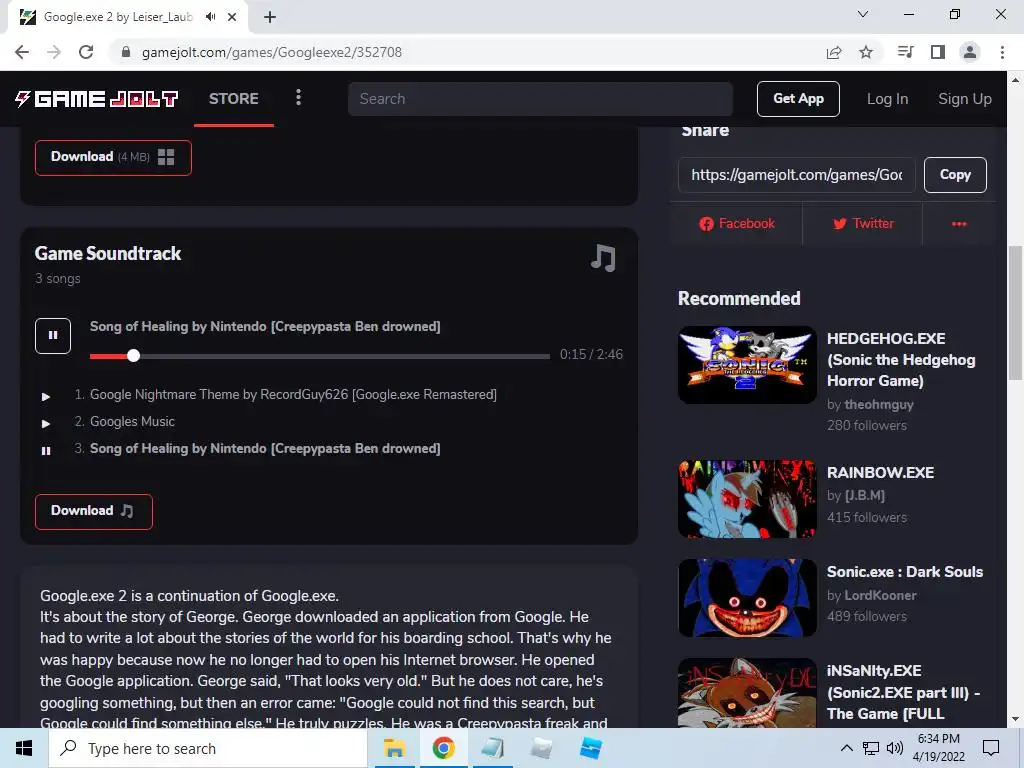Screen dimensions: 1024x768
Task: Open HEDGEHOG.EXE recommended game thumbnail
Action: tap(747, 365)
